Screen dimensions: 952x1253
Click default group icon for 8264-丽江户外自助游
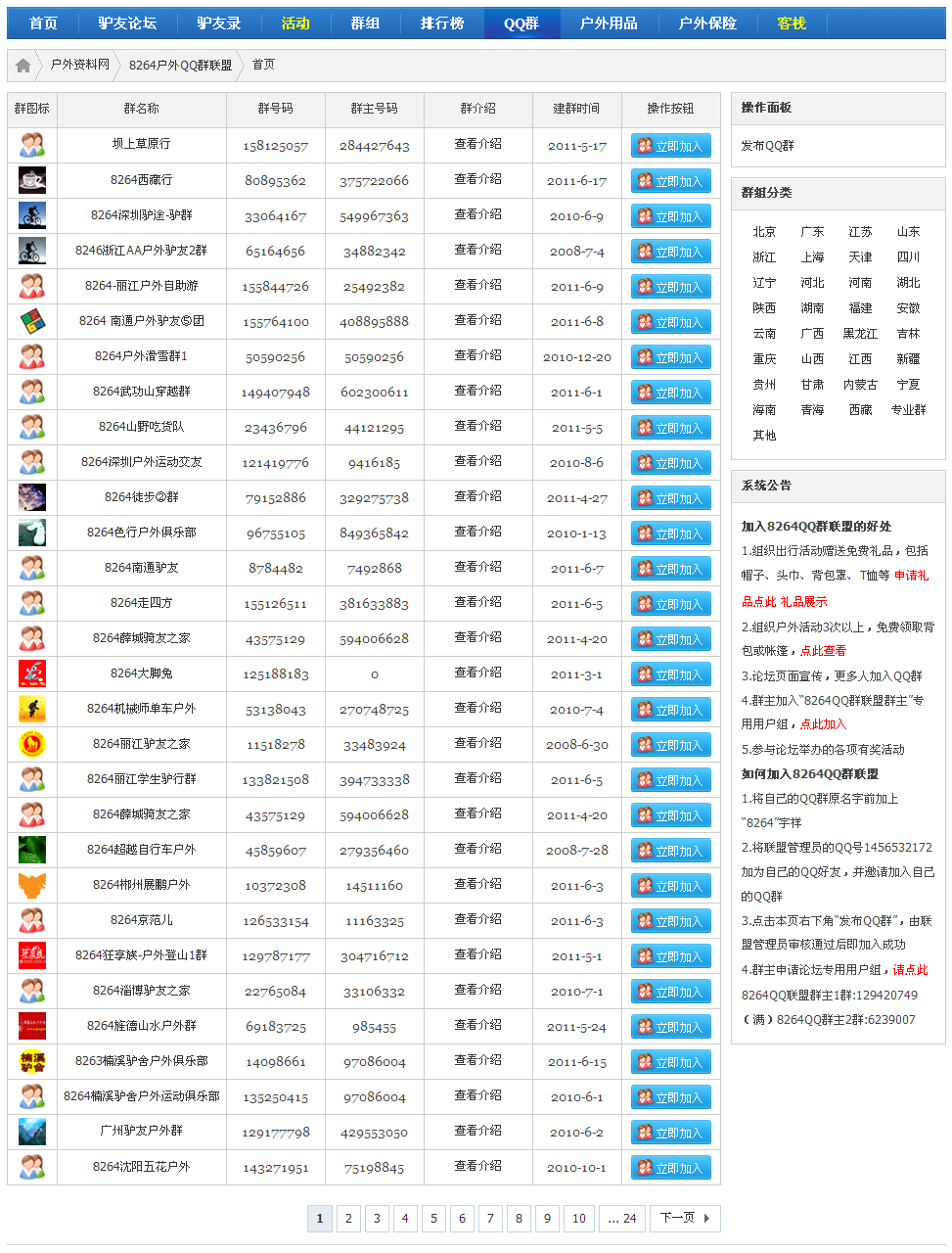[x=32, y=286]
